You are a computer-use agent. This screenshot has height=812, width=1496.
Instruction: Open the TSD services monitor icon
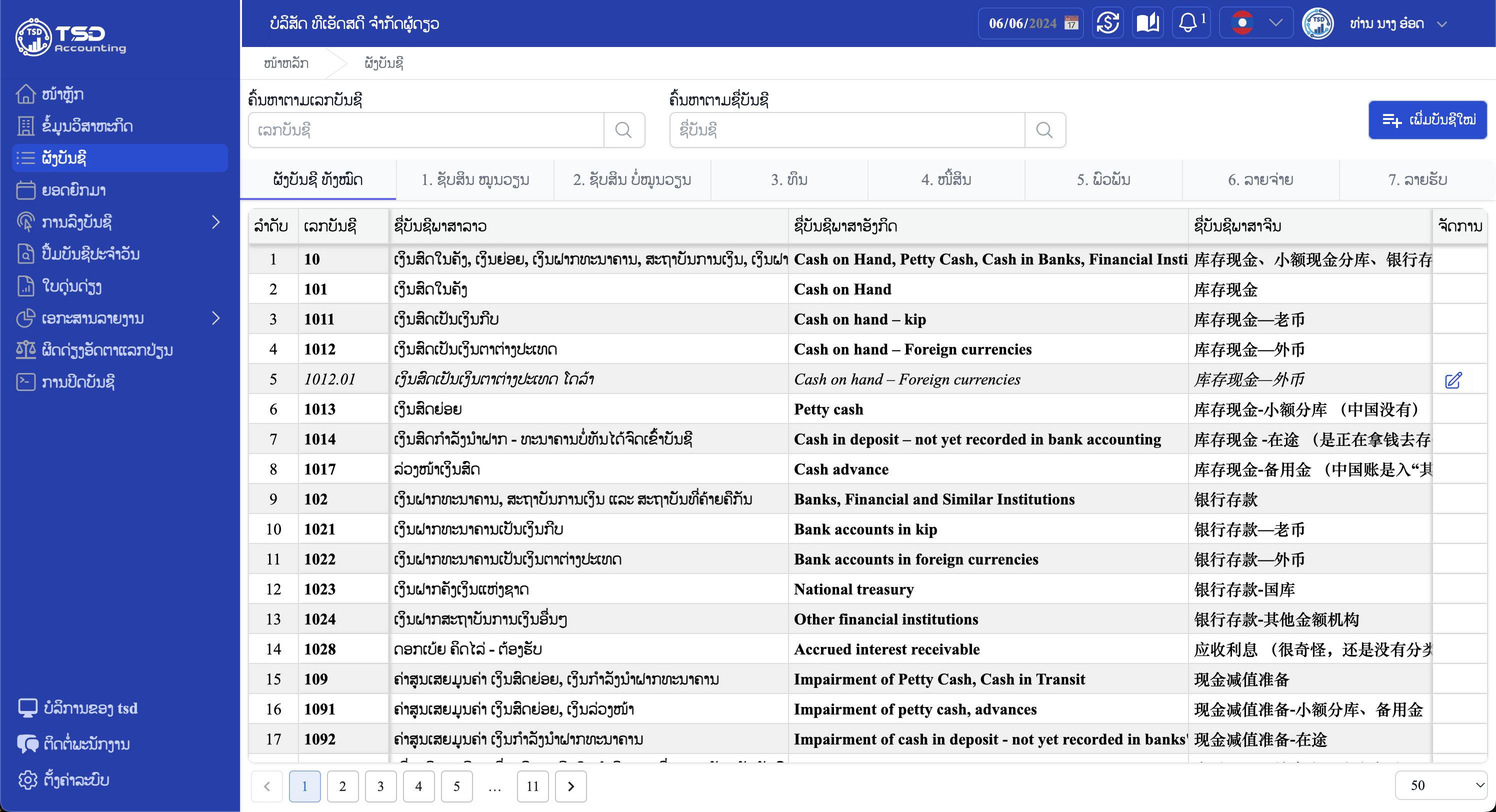tap(27, 708)
